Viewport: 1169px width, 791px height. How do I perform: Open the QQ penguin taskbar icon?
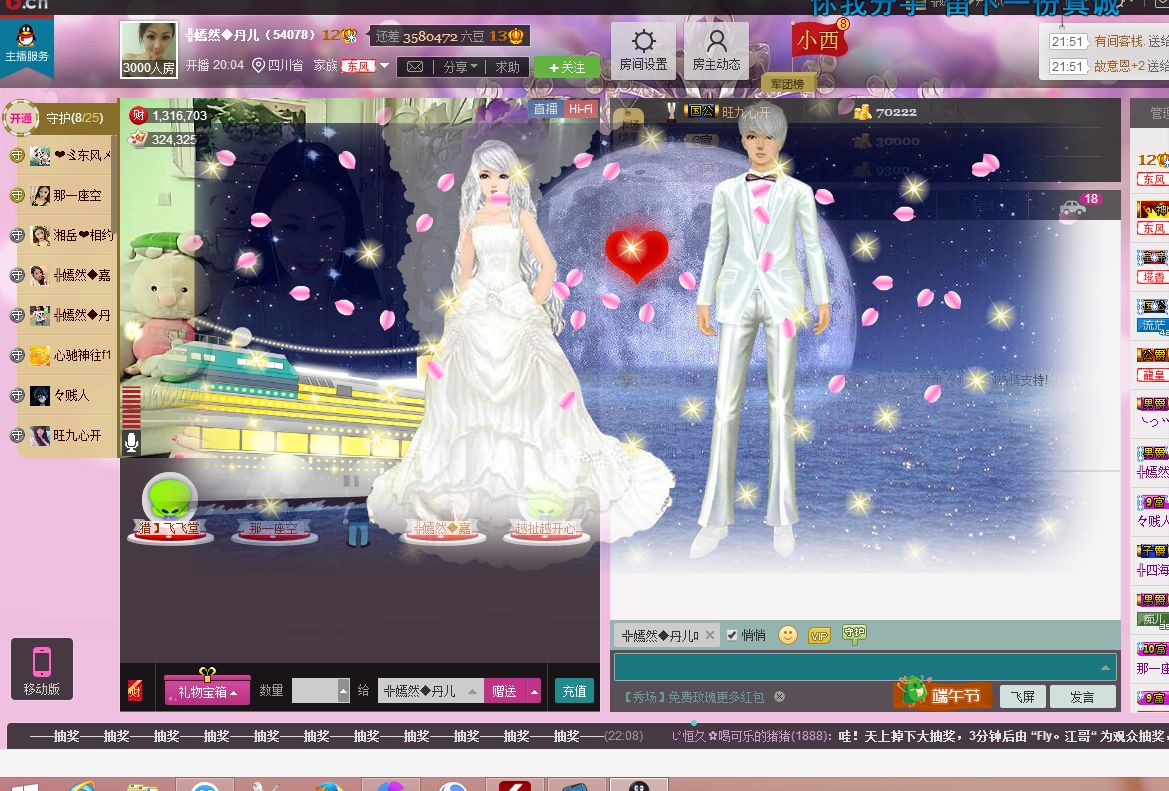coord(639,785)
